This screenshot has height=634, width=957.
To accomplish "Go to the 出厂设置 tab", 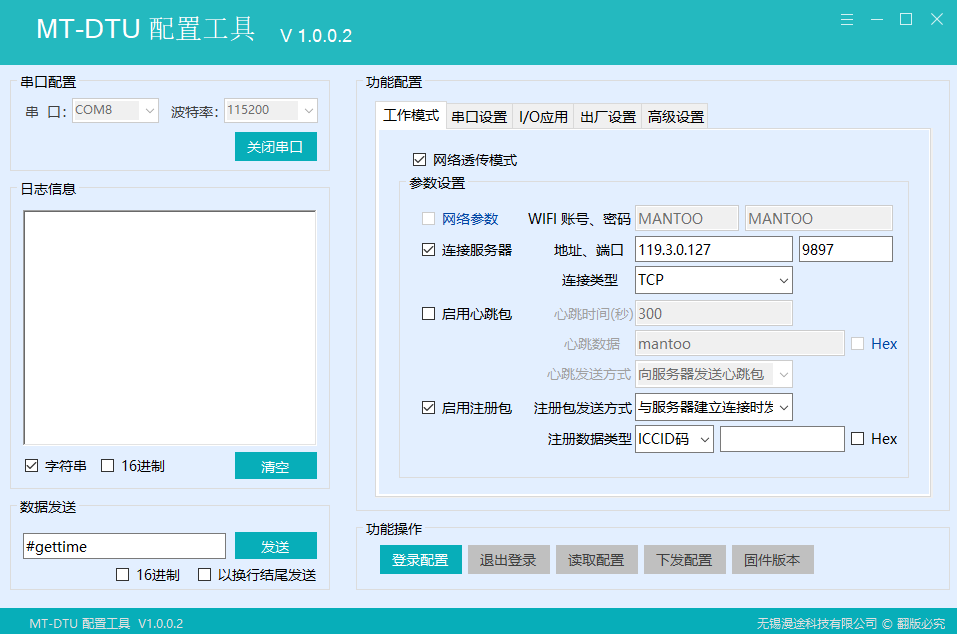I will click(608, 117).
